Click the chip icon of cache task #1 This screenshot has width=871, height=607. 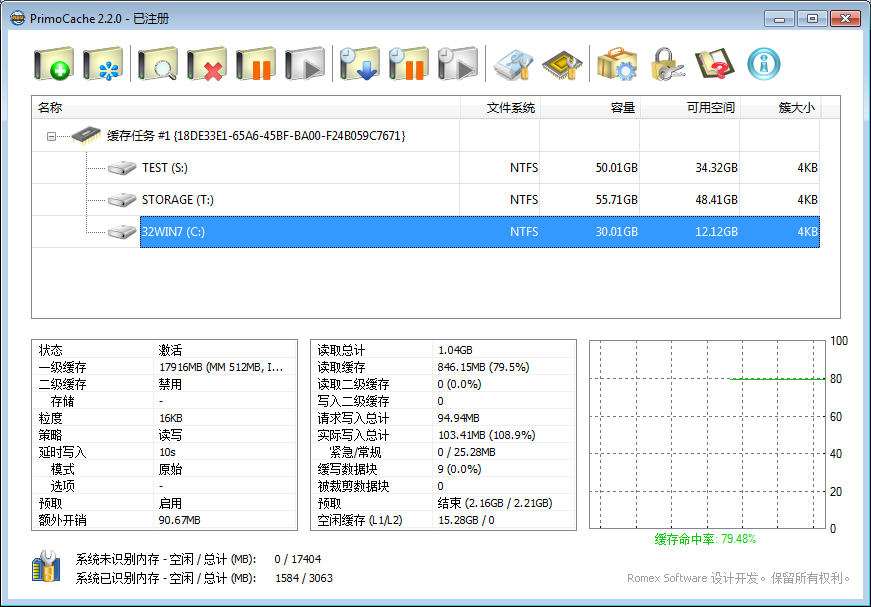[x=87, y=135]
